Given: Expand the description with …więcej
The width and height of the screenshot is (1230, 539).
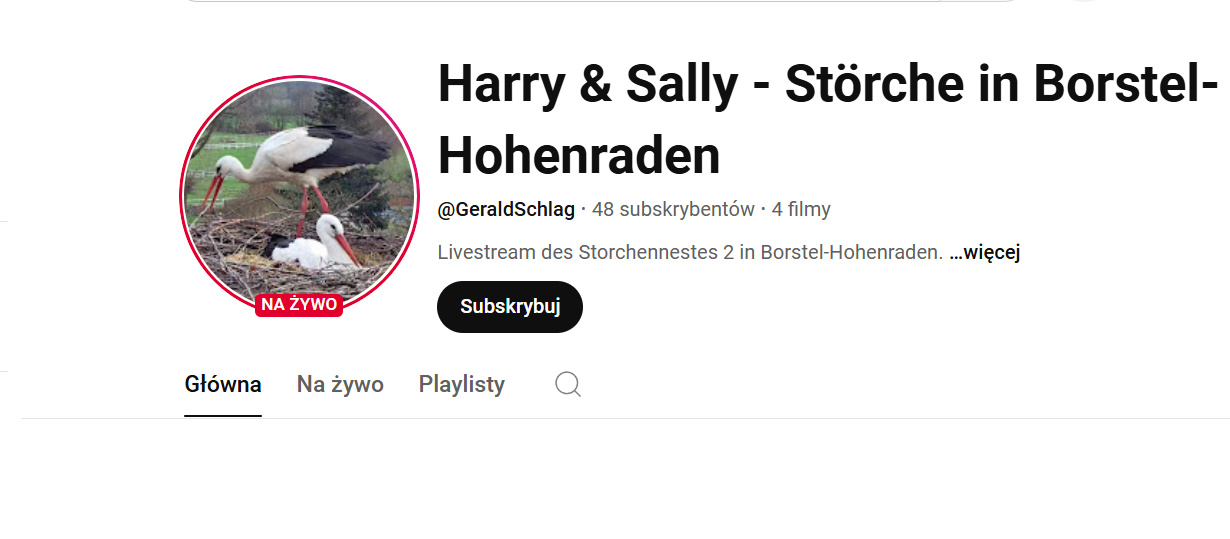Looking at the screenshot, I should 984,252.
